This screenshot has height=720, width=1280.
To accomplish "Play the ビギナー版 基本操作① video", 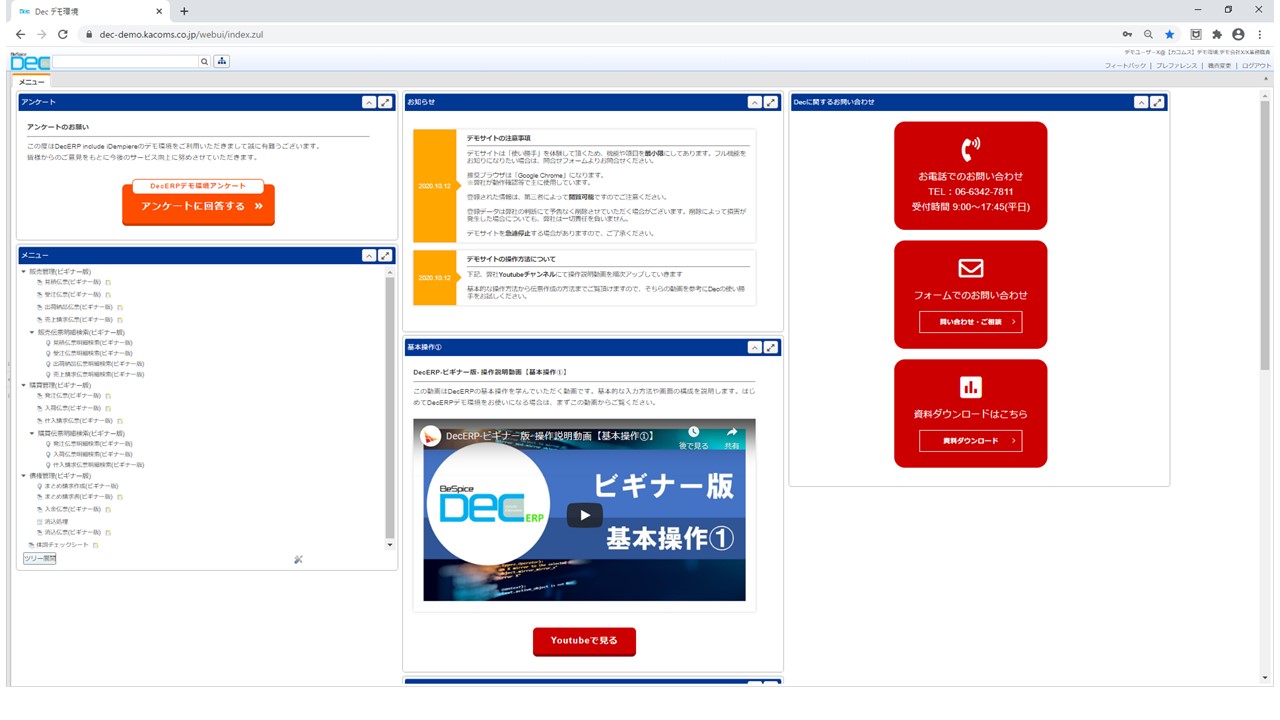I will 584,515.
